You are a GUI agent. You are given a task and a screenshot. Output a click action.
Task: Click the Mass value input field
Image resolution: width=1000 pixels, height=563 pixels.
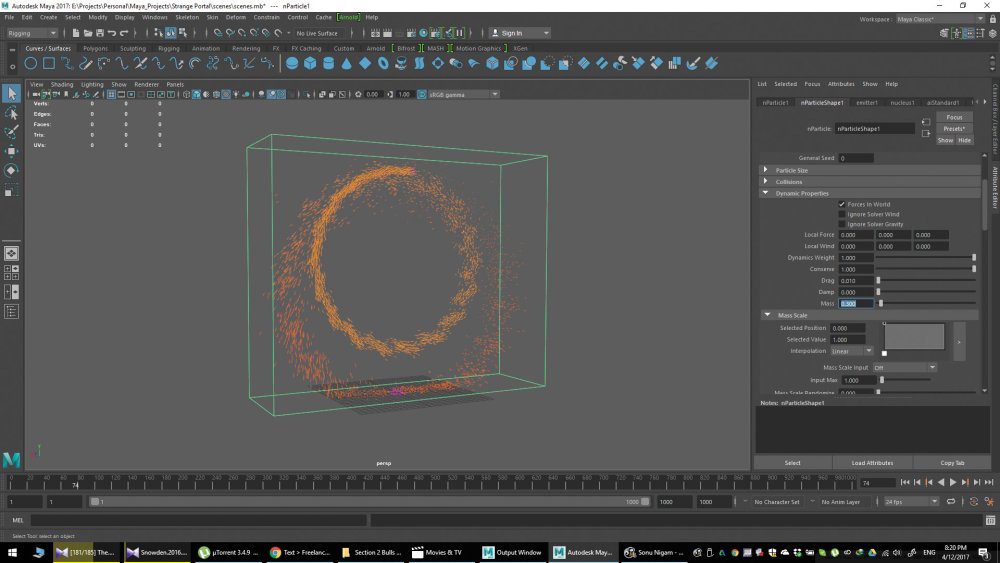(855, 303)
